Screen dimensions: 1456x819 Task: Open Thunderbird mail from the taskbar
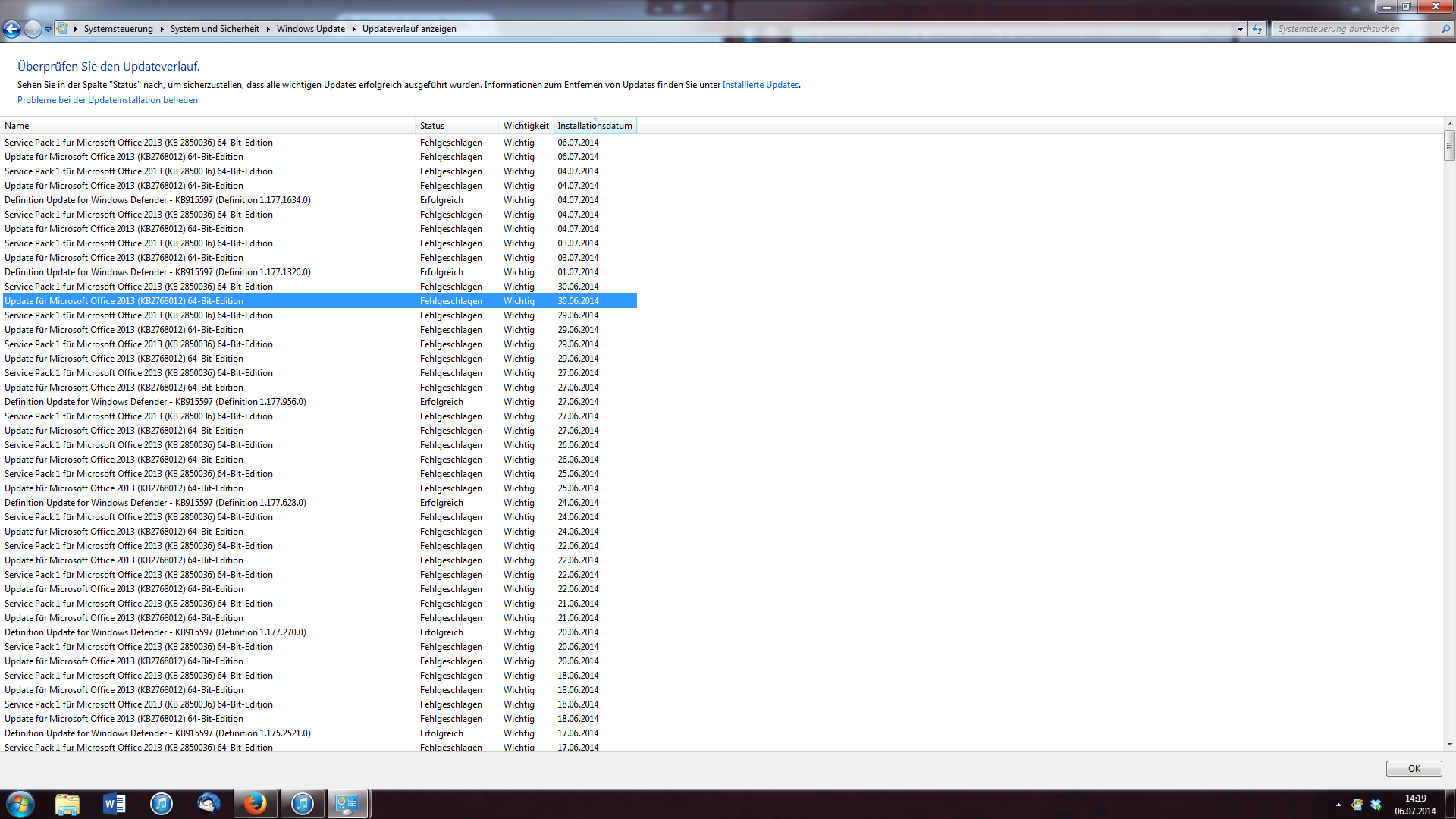tap(209, 804)
